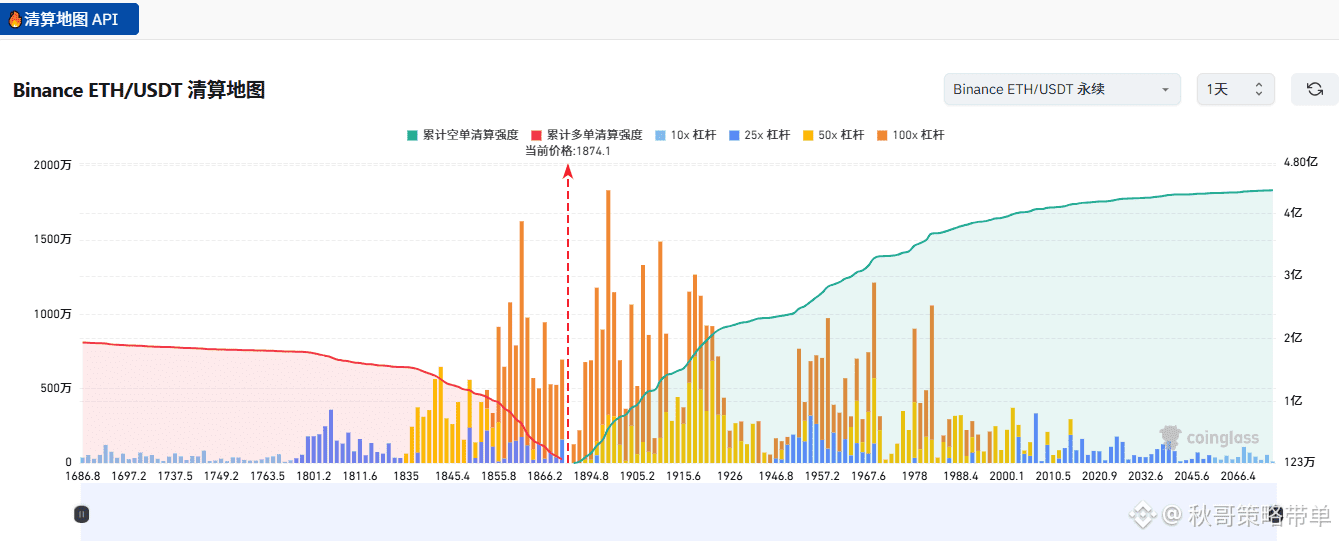Click the x-axis label 1957.2
This screenshot has width=1339, height=541.
(822, 476)
